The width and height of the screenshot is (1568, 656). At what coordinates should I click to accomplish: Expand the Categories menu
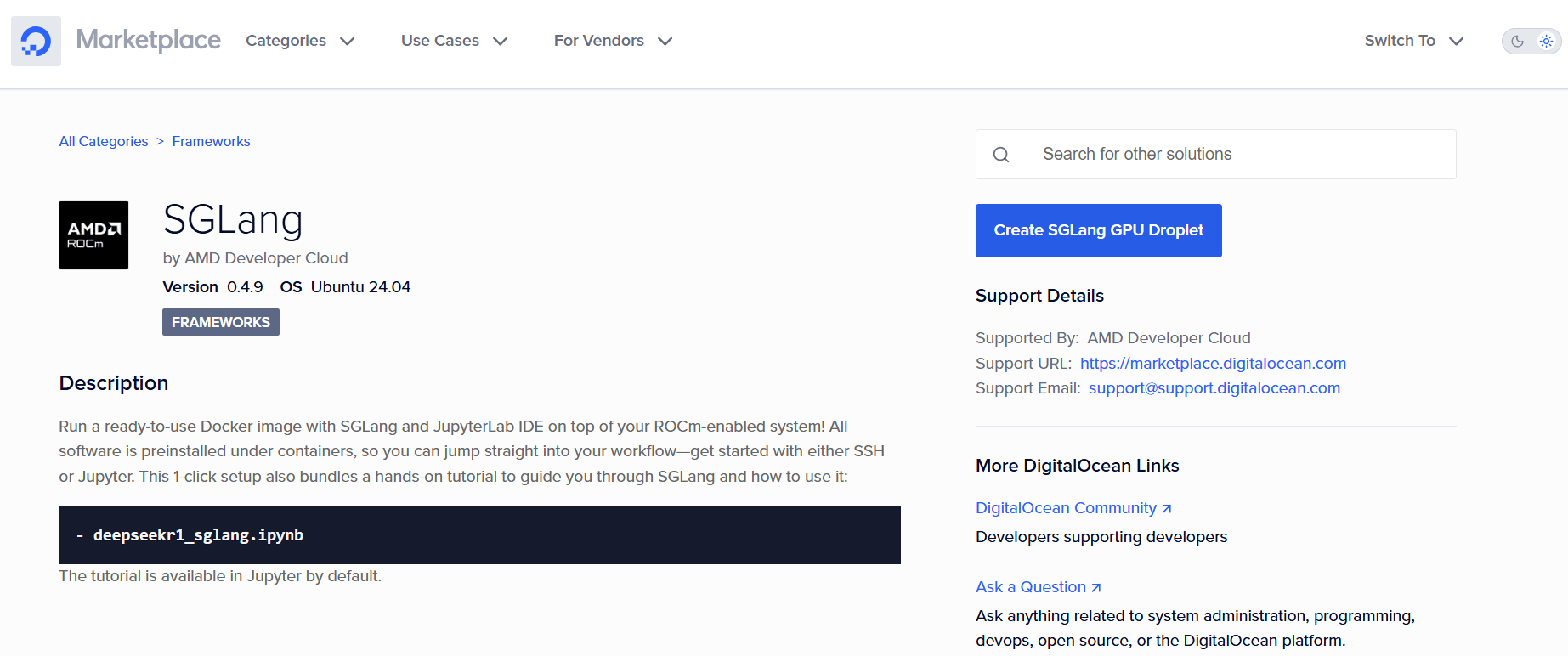300,41
